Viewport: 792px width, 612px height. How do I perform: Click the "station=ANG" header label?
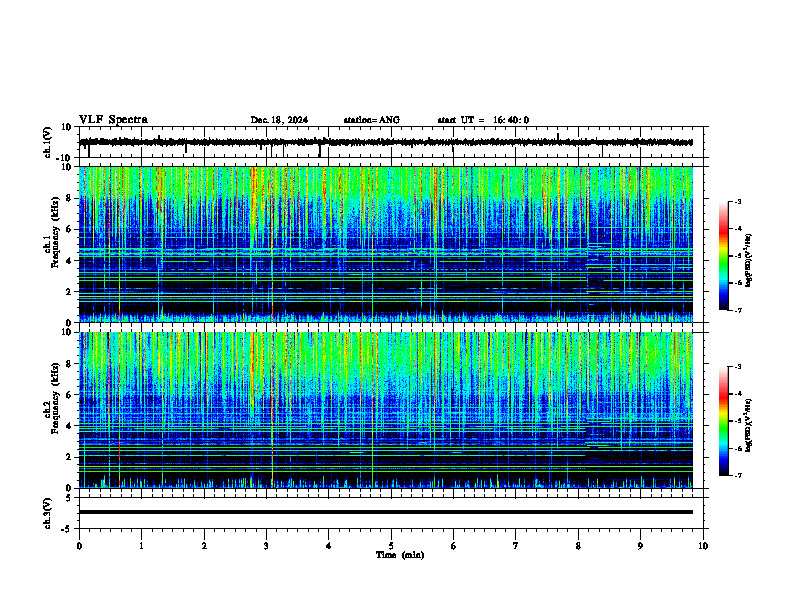tap(372, 120)
